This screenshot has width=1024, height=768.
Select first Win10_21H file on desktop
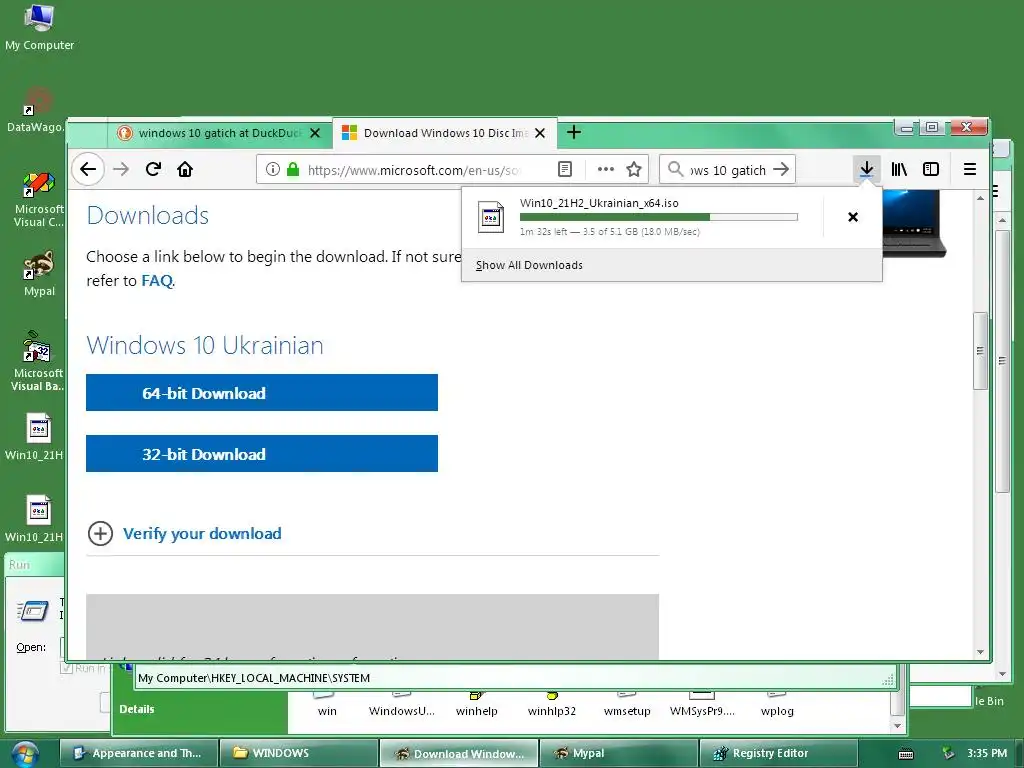click(x=35, y=437)
